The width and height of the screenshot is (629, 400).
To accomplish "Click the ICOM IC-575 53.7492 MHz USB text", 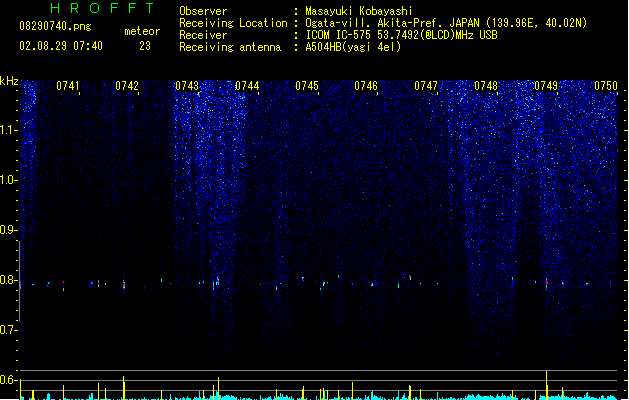I will [x=401, y=35].
